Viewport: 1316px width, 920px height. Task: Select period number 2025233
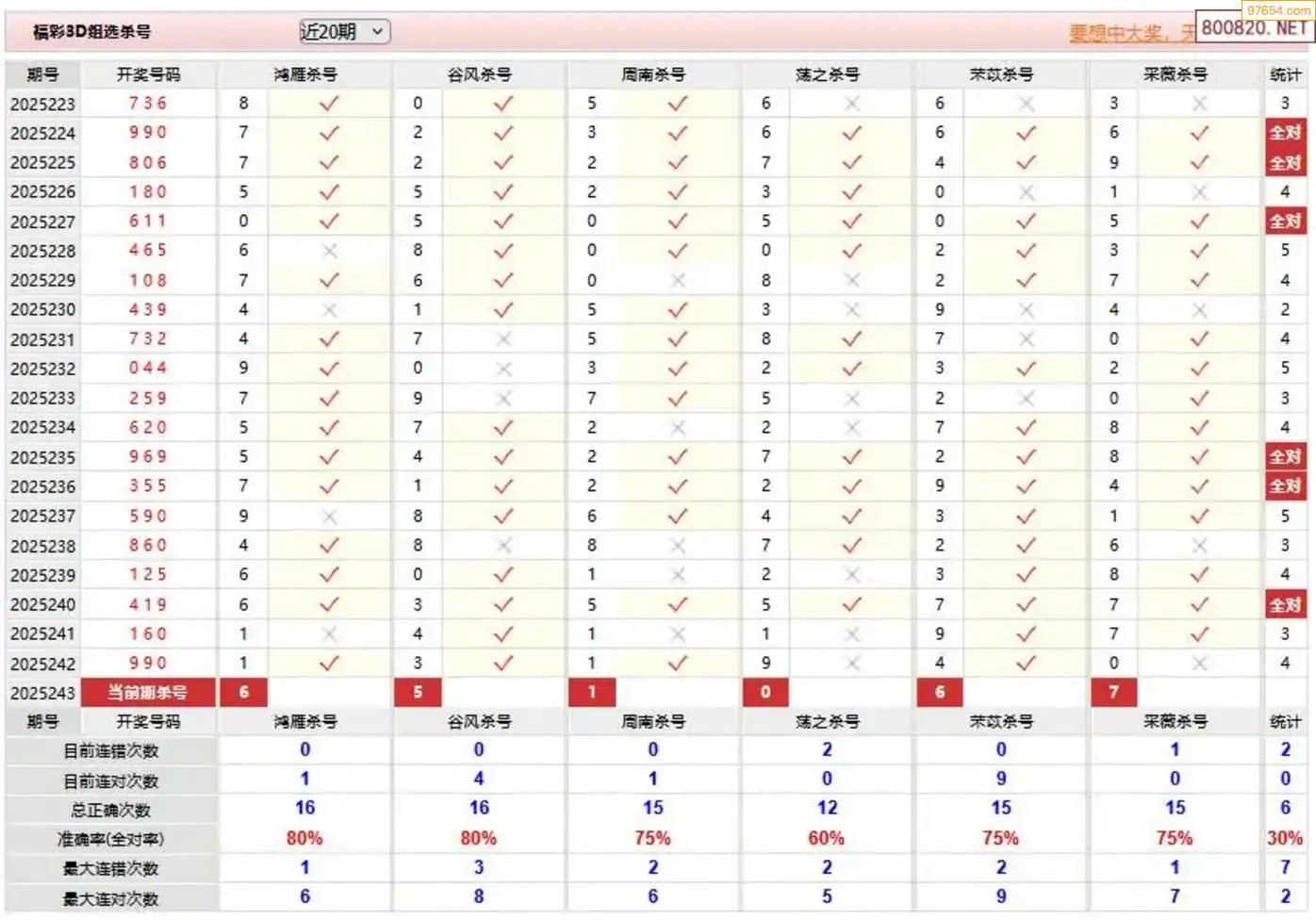pos(42,398)
